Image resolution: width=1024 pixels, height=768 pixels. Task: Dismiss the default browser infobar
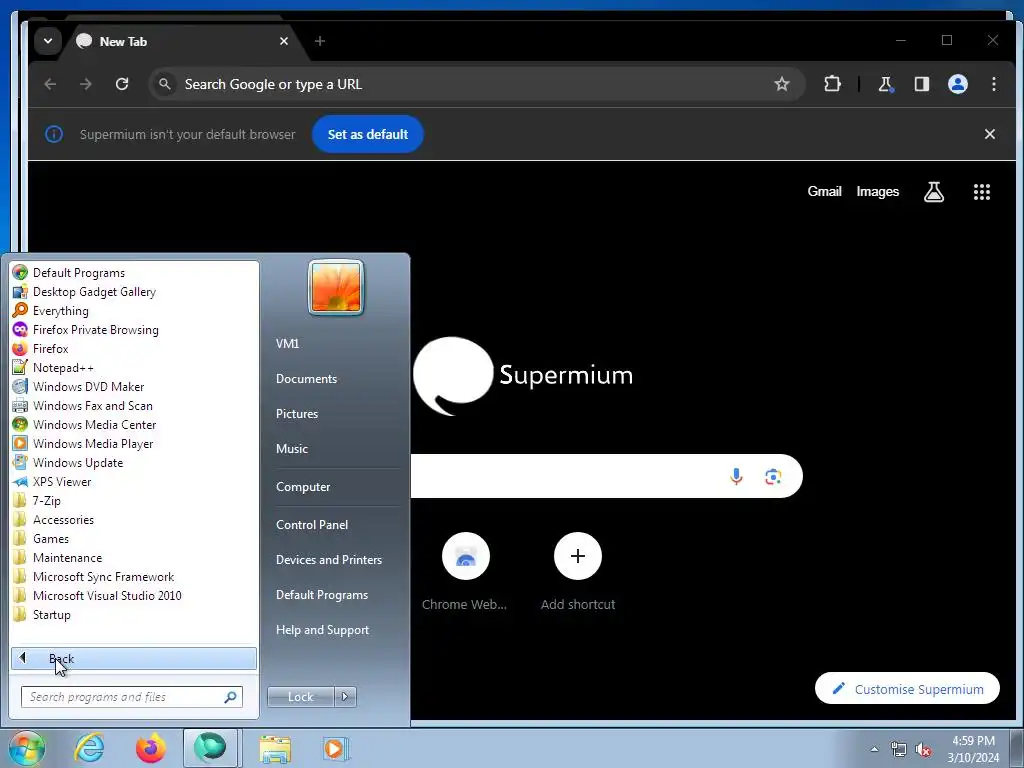tap(989, 134)
